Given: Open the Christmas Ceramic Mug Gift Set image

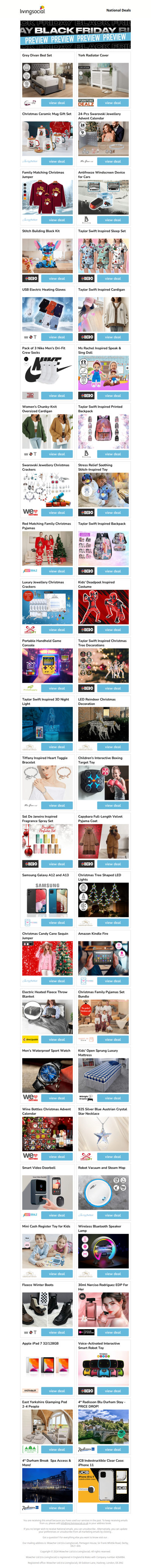Looking at the screenshot, I should point(48,137).
